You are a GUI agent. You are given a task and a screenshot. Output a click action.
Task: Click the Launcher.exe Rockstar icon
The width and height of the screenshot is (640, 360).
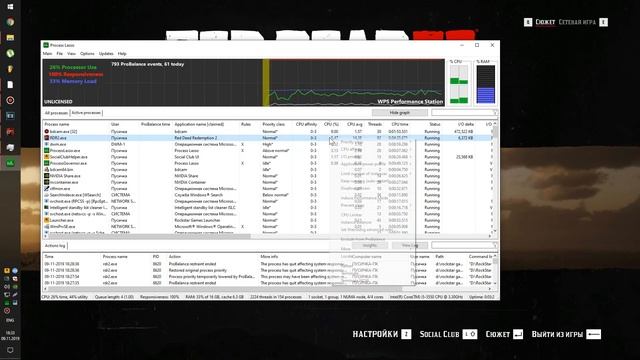(x=47, y=220)
